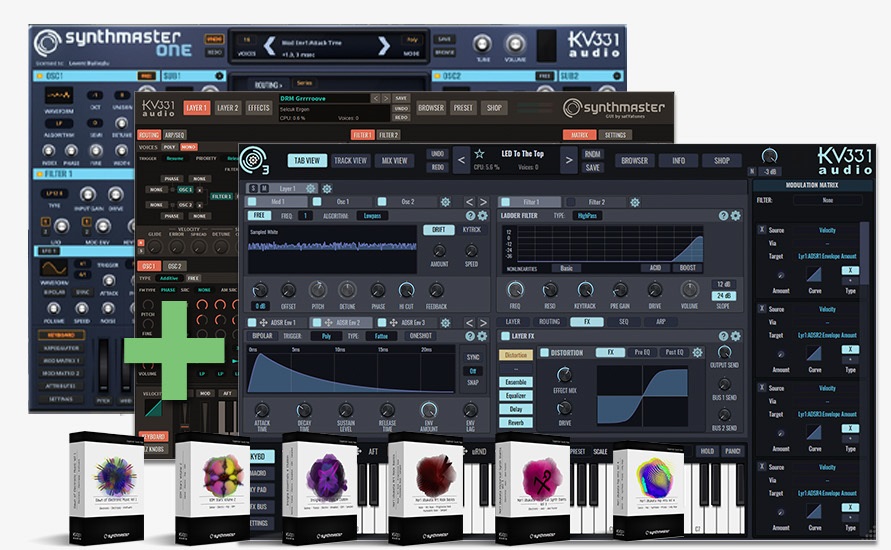
Task: Show previous envelope tabs arrow
Action: [x=469, y=323]
